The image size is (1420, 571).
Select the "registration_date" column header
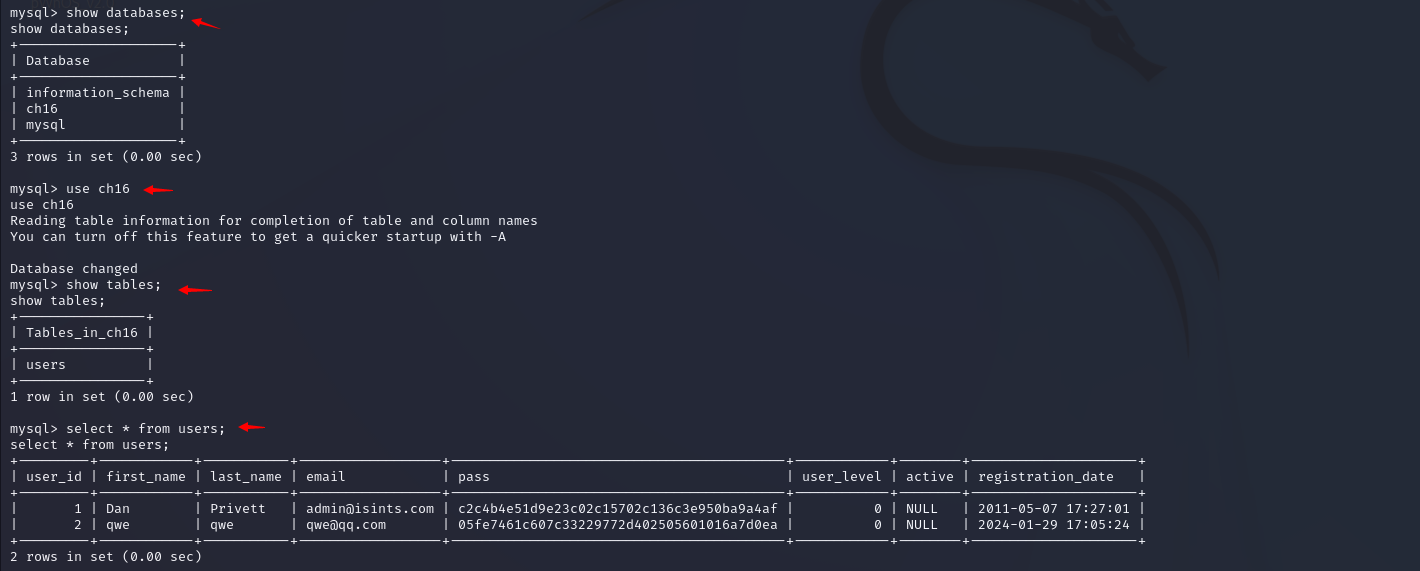pos(1046,476)
